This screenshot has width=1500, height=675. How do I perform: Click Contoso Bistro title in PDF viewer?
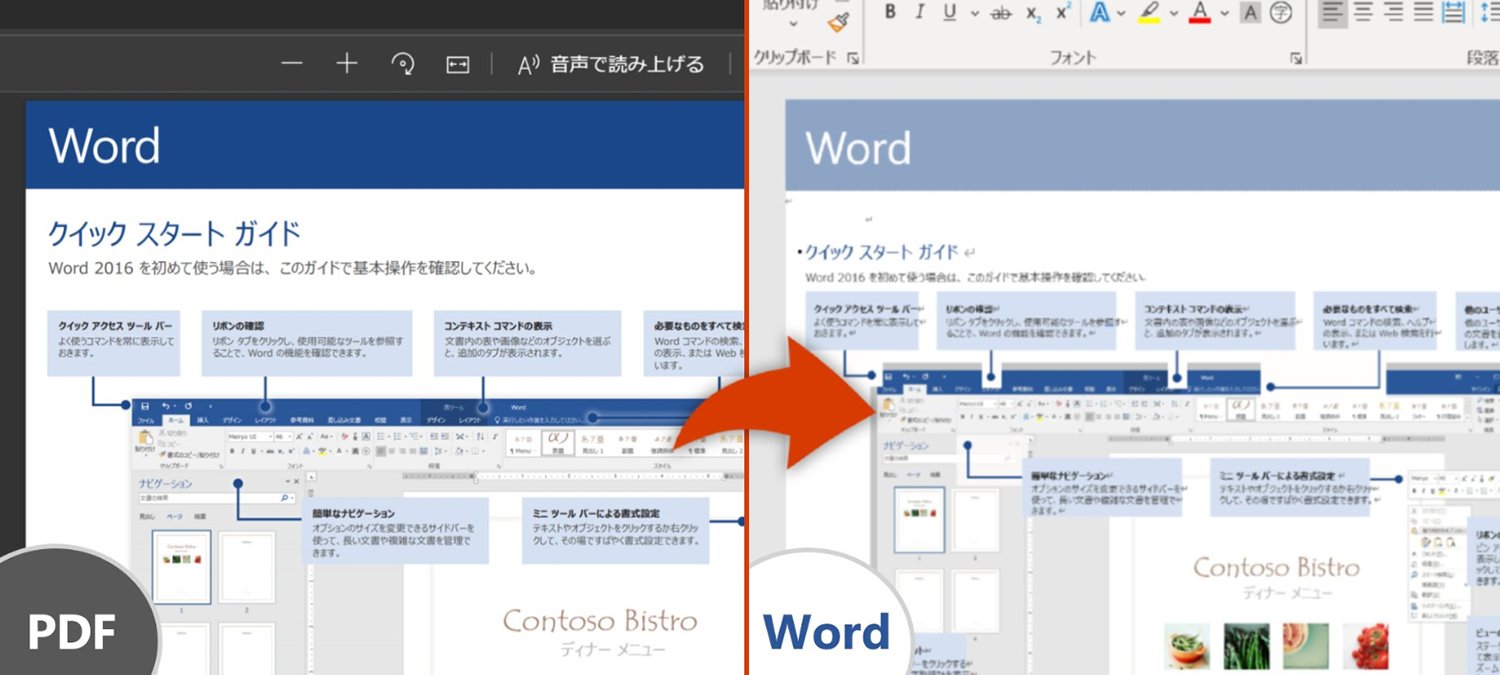point(600,620)
